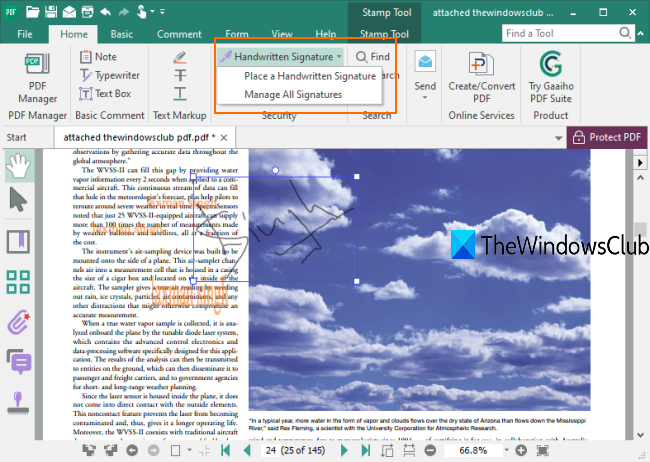The width and height of the screenshot is (650, 462).
Task: Switch to the Basic ribbon tab
Action: coord(121,34)
